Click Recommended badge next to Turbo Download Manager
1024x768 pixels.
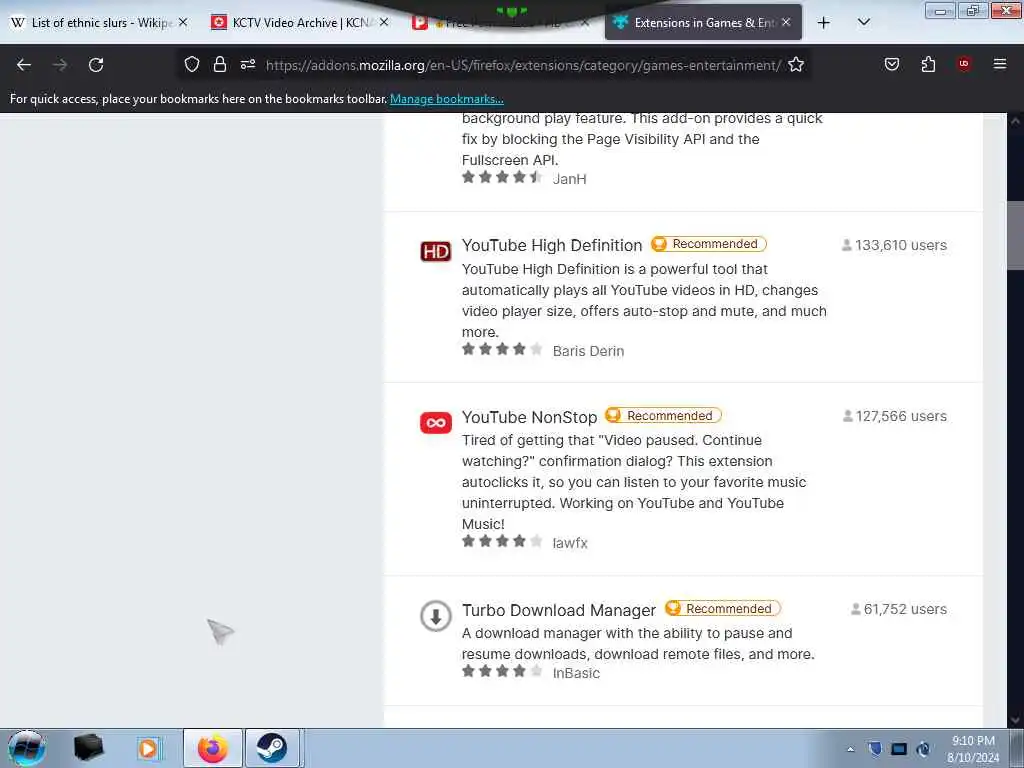722,609
